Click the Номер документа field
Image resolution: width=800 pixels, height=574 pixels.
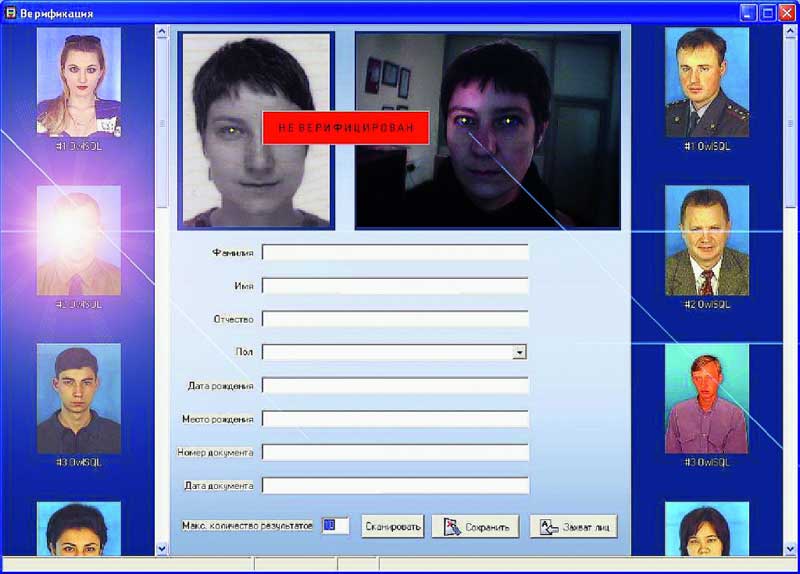coord(395,452)
